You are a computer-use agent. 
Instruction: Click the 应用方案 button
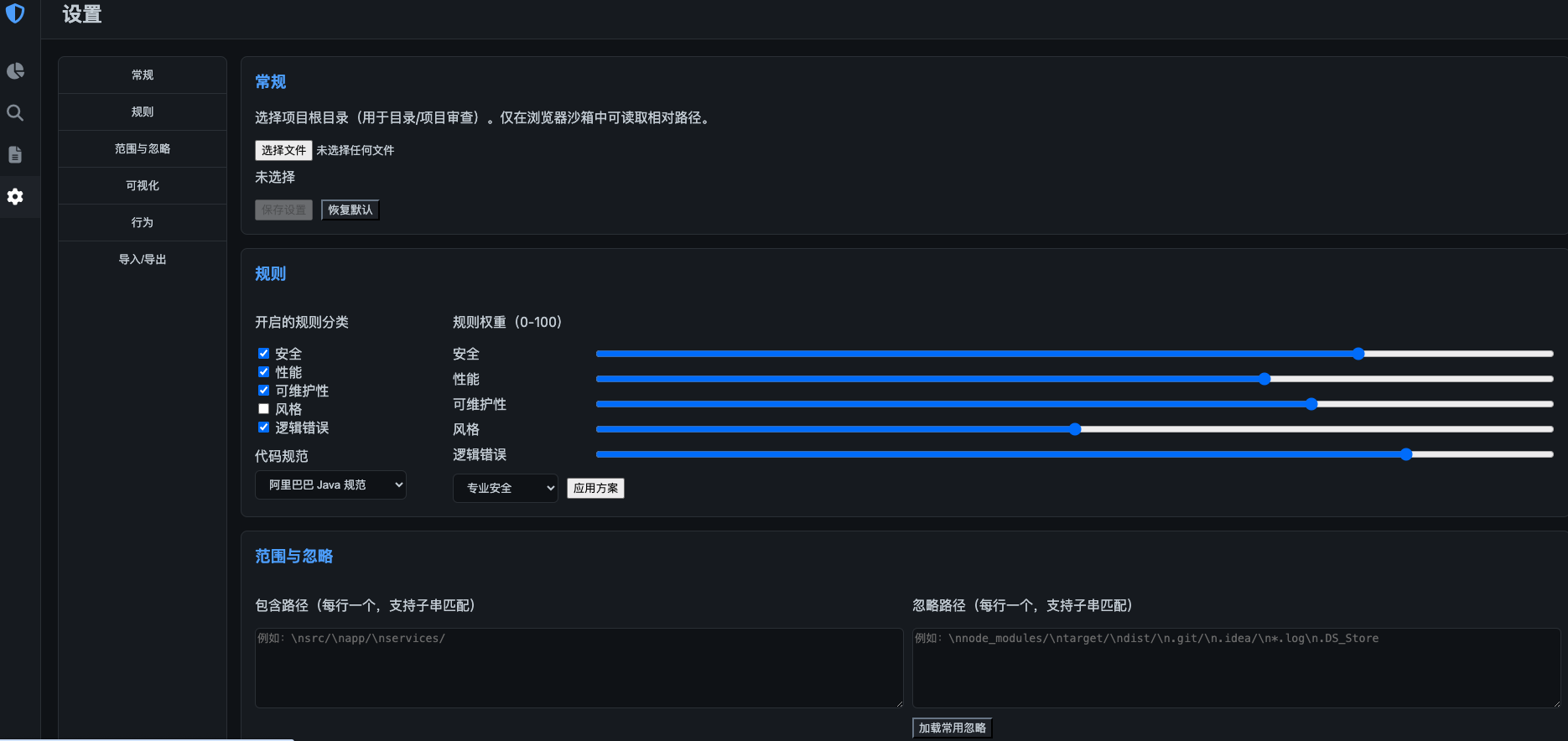point(595,488)
